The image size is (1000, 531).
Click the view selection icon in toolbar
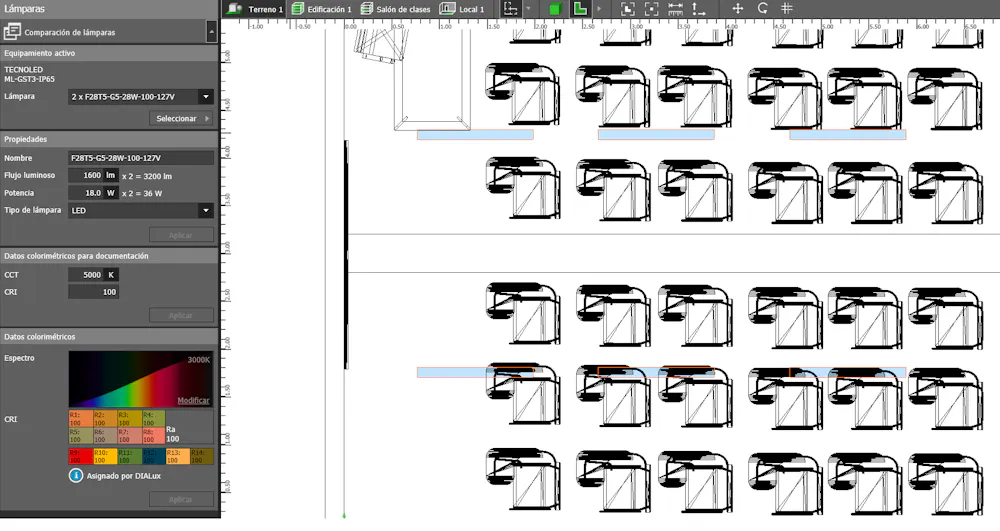tap(510, 9)
